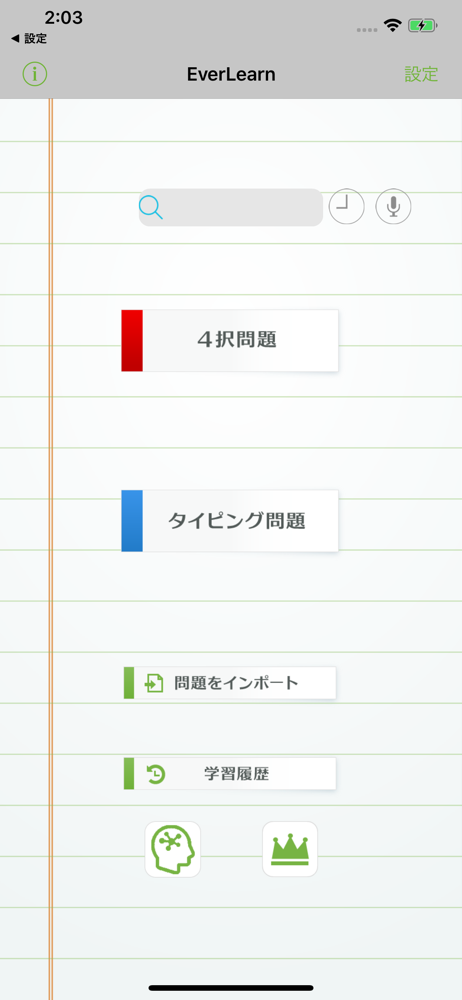Tap the Wi-Fi status icon
Viewport: 462px width, 1000px height.
[x=392, y=26]
